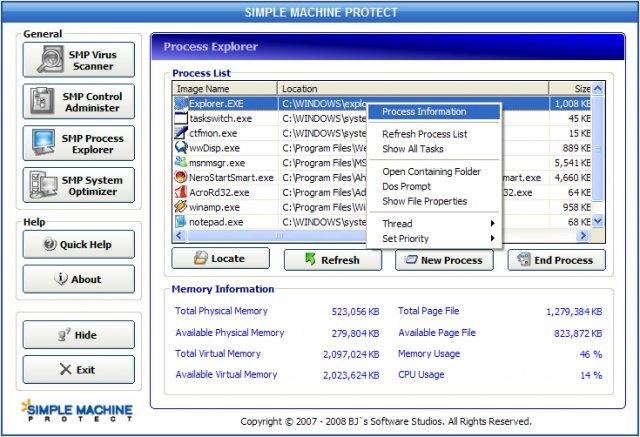Viewport: 640px width, 437px height.
Task: Click the green Refresh arrow icon
Action: click(x=310, y=259)
